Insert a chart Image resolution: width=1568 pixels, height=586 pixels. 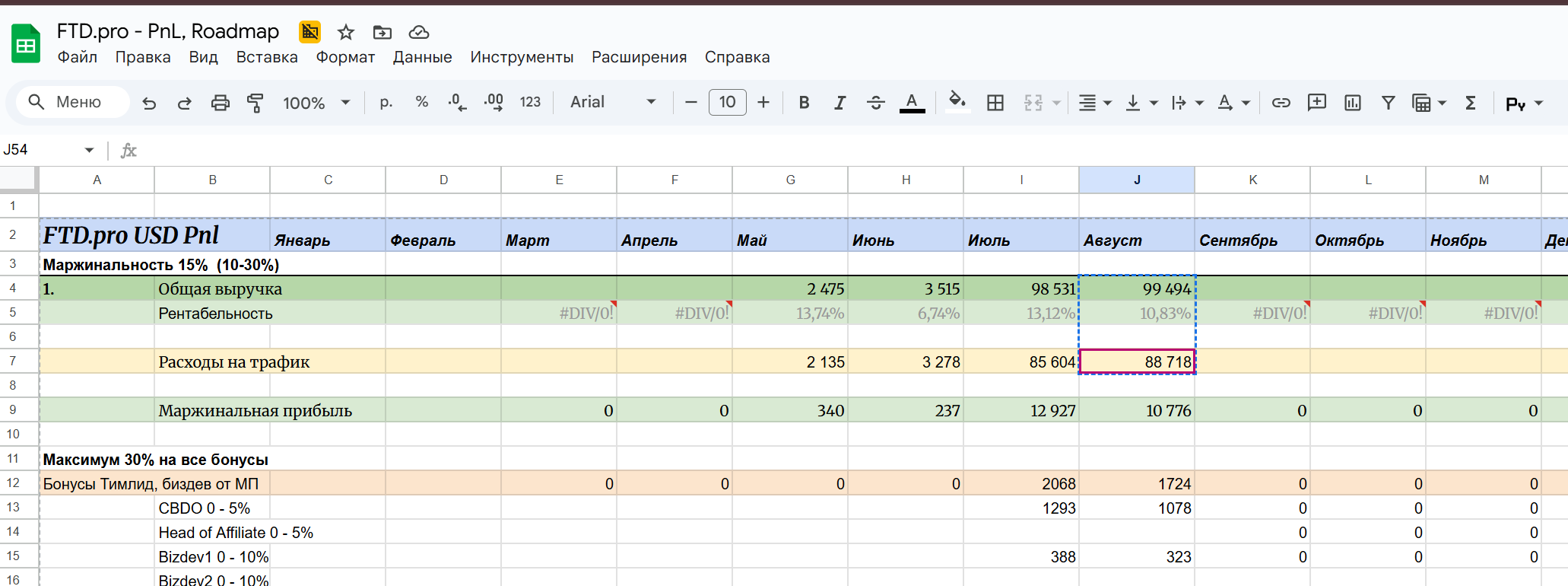[x=1353, y=103]
